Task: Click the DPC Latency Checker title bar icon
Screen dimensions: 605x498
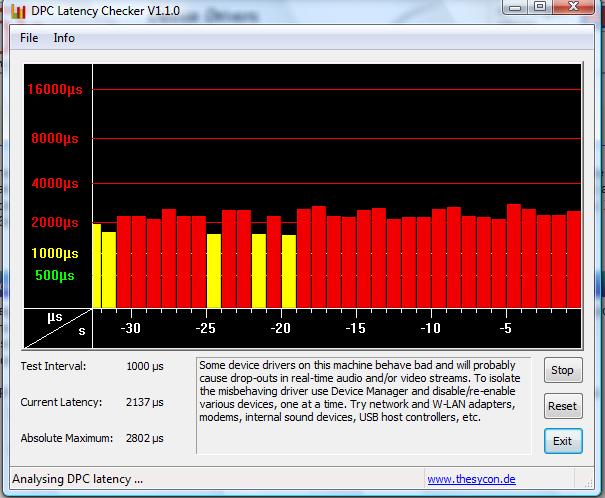Action: [18, 12]
